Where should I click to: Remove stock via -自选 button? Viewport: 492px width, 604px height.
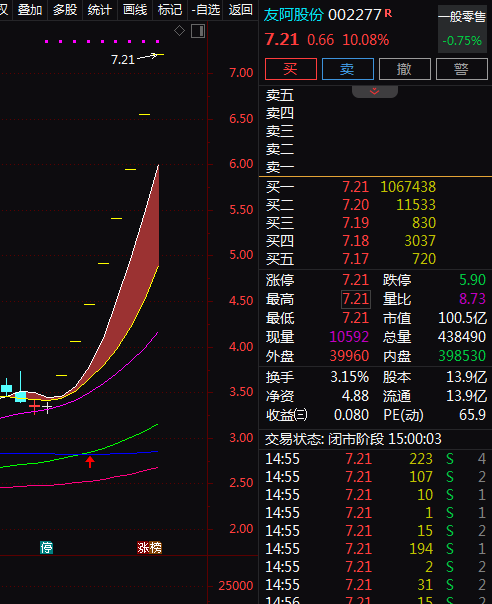(206, 10)
